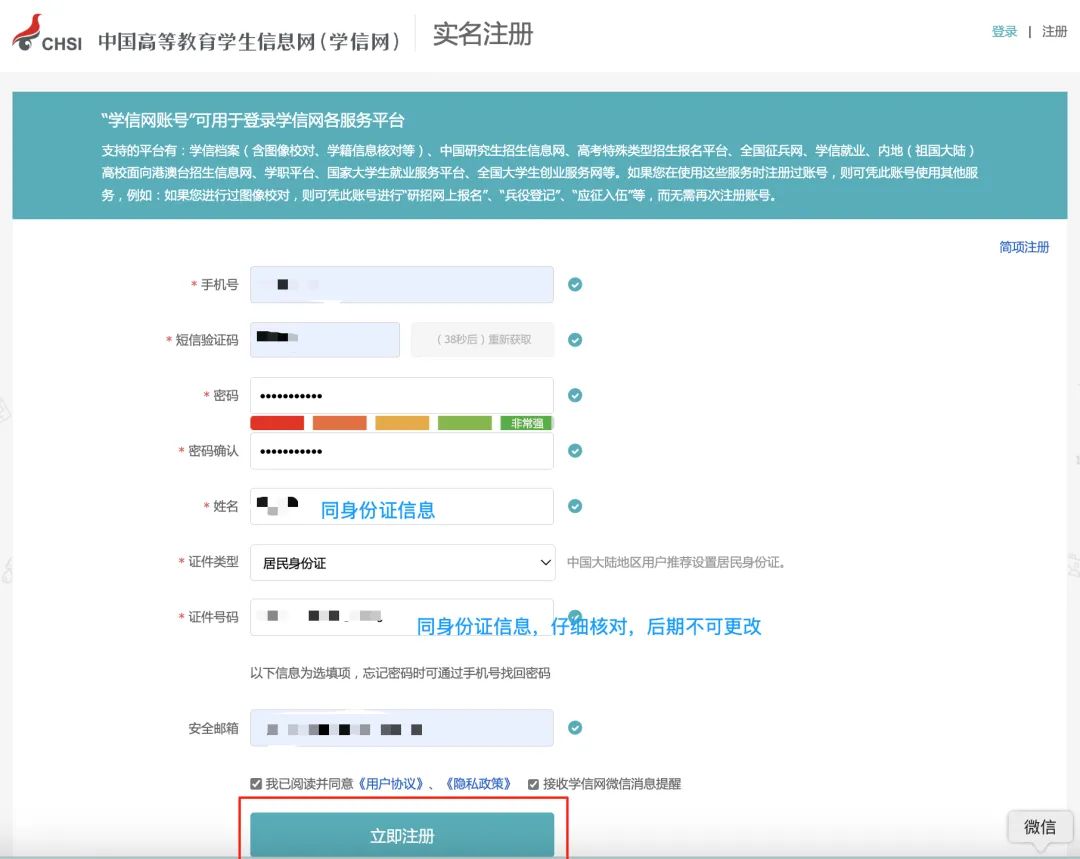This screenshot has width=1080, height=859.
Task: Click the password confirm validation checkmark icon
Action: click(x=575, y=451)
